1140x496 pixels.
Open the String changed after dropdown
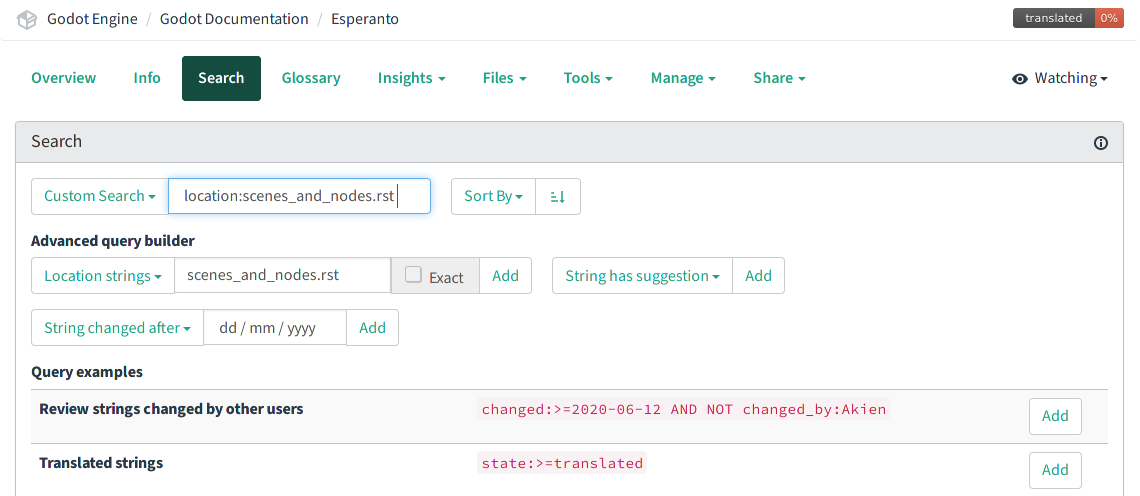point(117,328)
